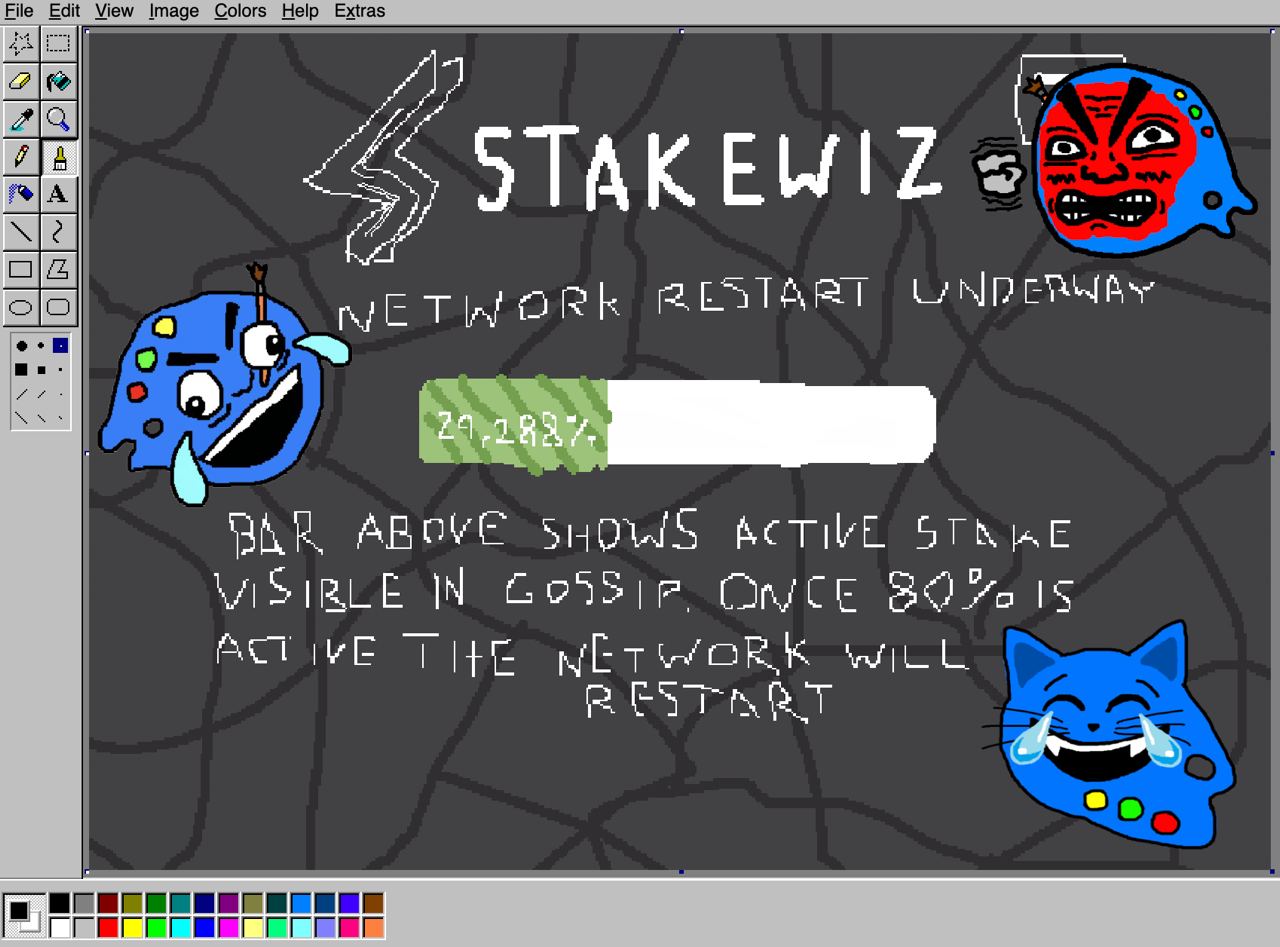This screenshot has width=1280, height=947.
Task: Select the large square brush shape
Action: point(21,370)
